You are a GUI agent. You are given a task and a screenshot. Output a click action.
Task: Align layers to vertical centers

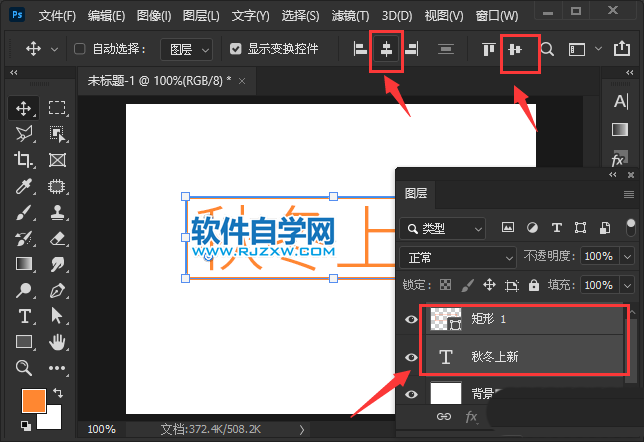[515, 50]
